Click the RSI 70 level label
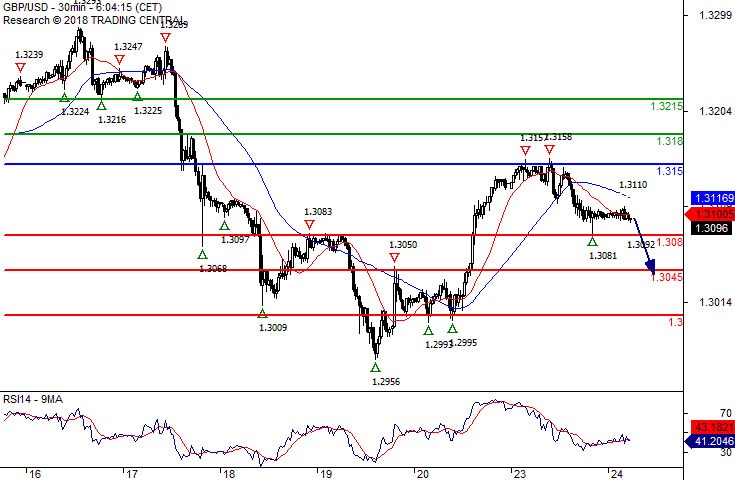This screenshot has height=480, width=735. [726, 413]
